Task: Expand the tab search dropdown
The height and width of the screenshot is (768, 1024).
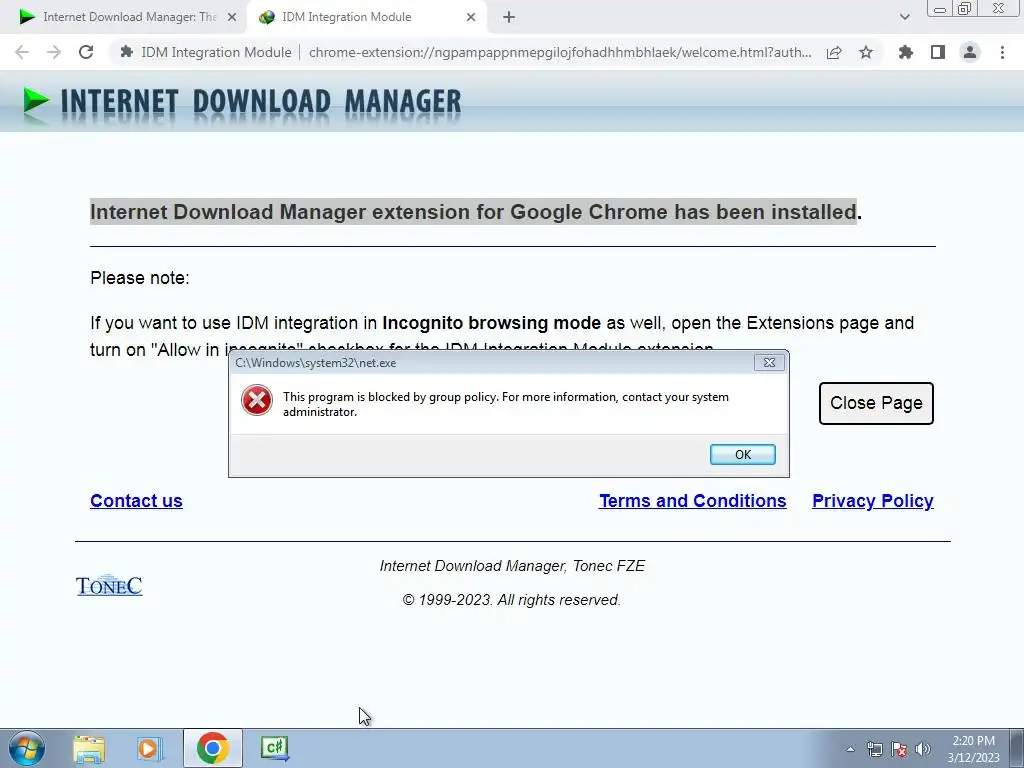Action: (904, 17)
